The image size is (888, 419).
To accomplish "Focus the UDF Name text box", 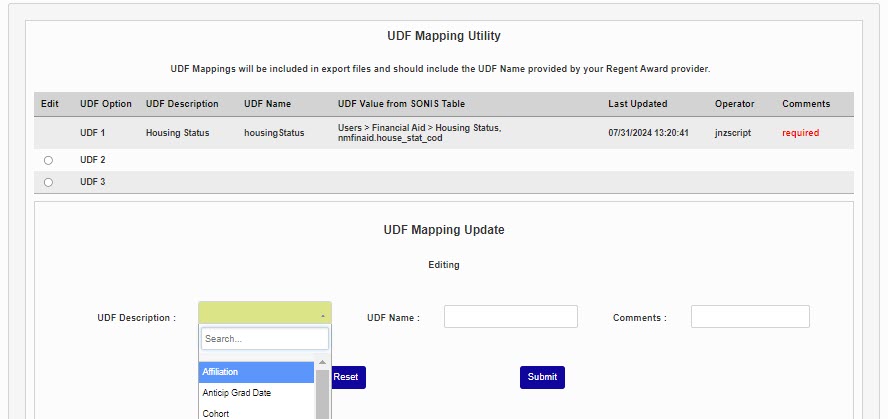I will pyautogui.click(x=511, y=317).
